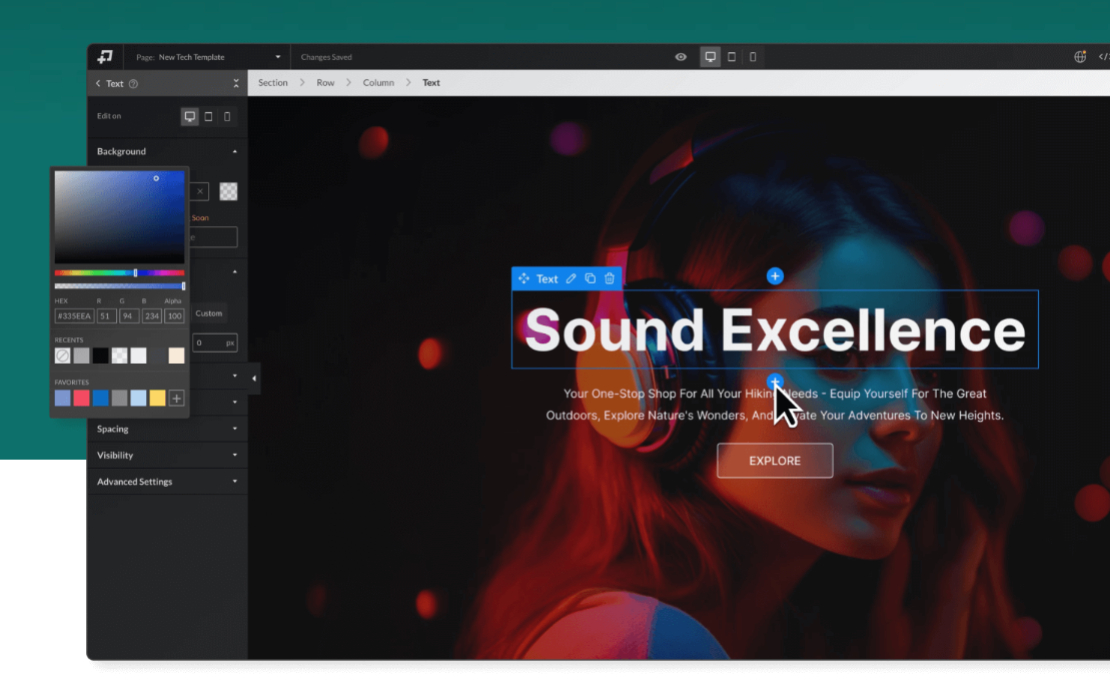Click the Alpha field showing 100

174,316
